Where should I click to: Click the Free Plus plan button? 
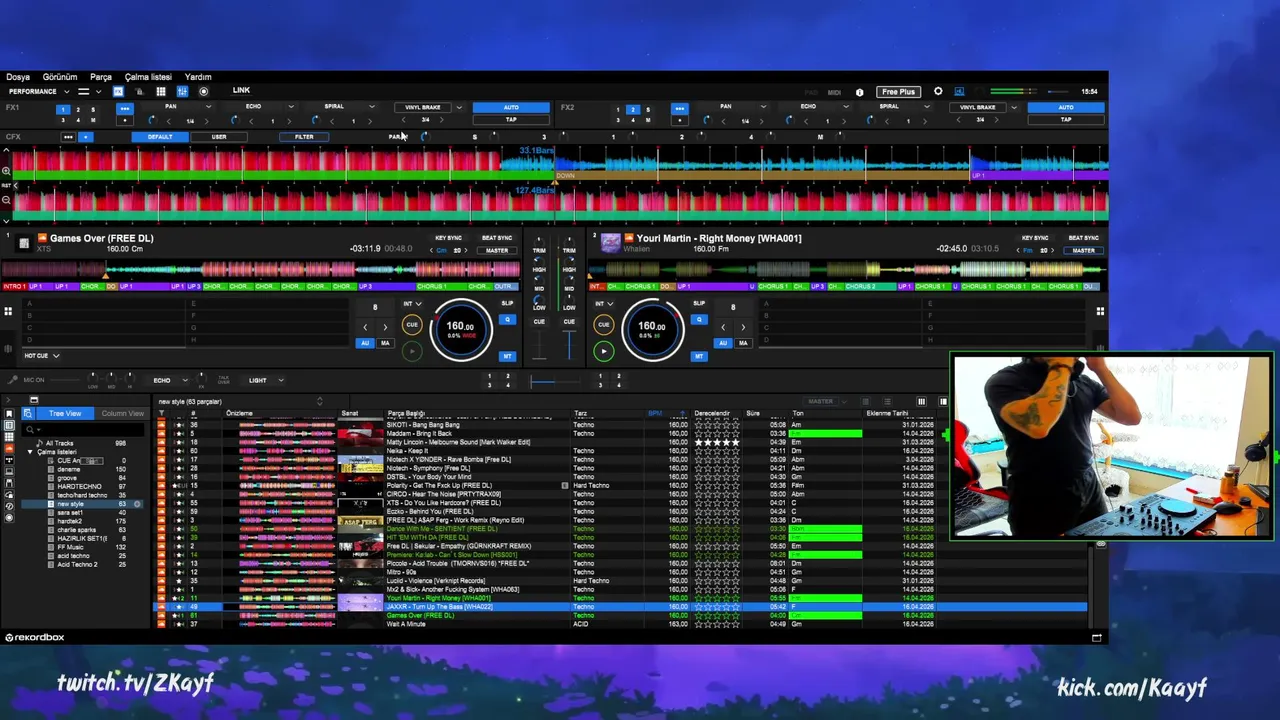click(x=898, y=92)
